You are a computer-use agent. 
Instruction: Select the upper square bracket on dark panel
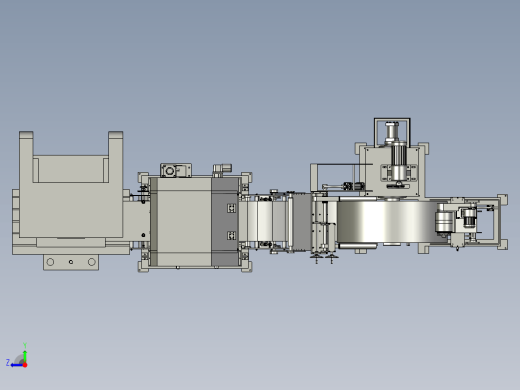pos(231,208)
